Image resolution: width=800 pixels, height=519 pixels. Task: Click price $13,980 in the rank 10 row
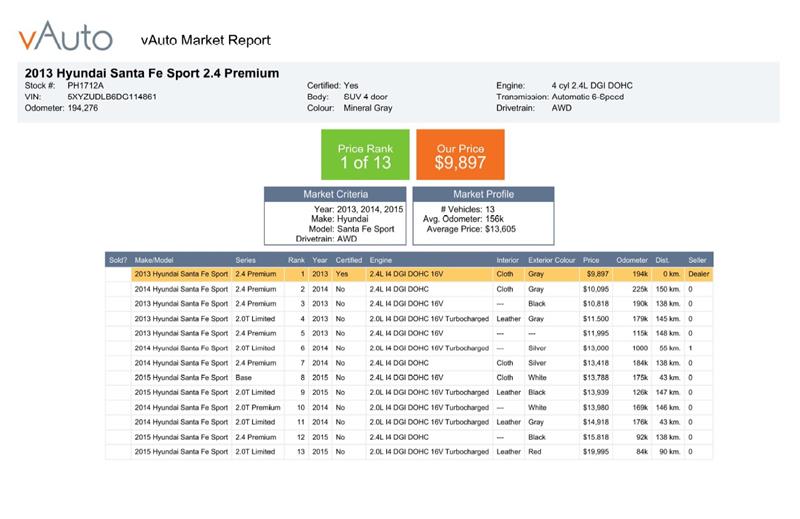tap(596, 407)
